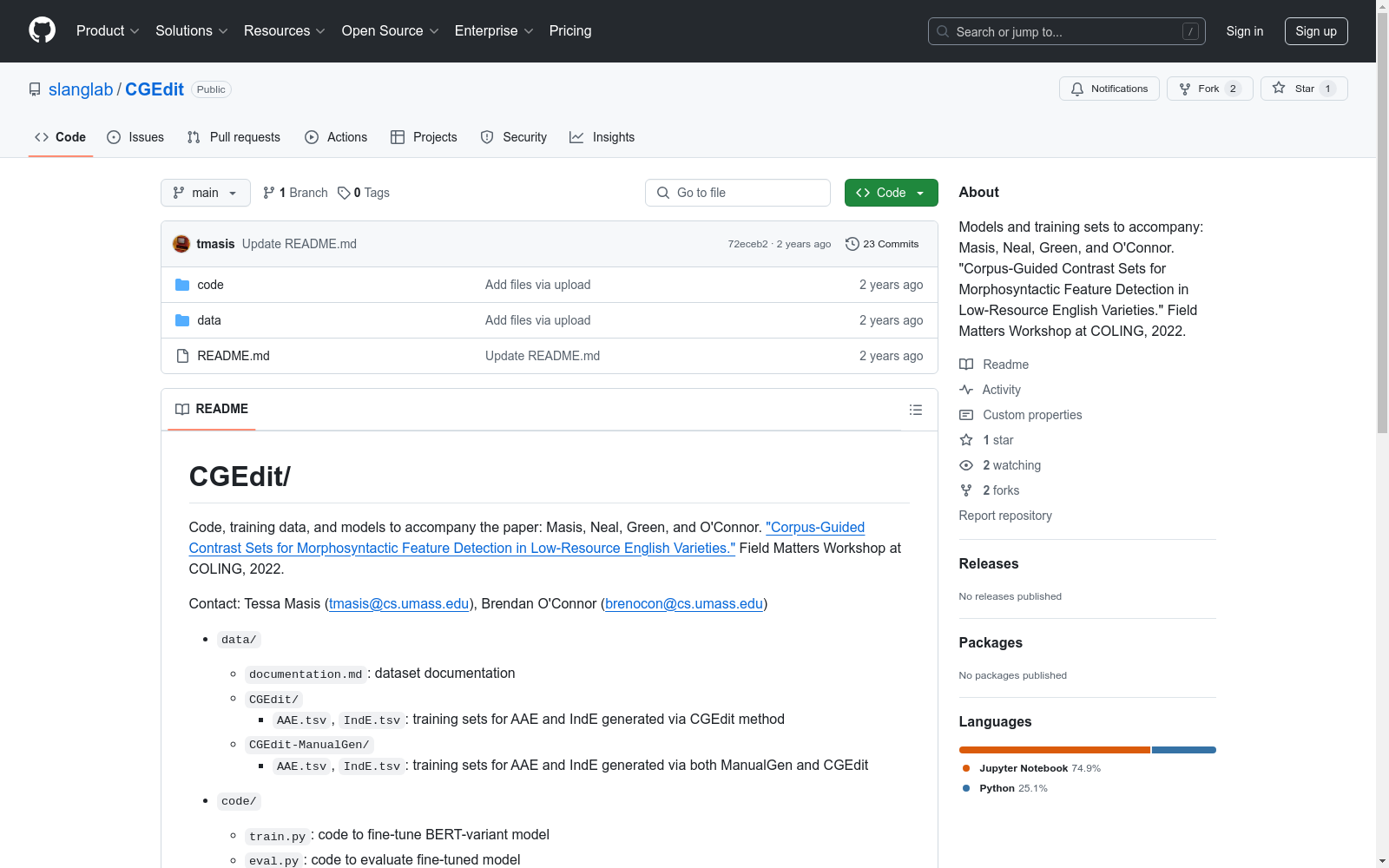Click the bell icon in Notifications

coord(1077,89)
